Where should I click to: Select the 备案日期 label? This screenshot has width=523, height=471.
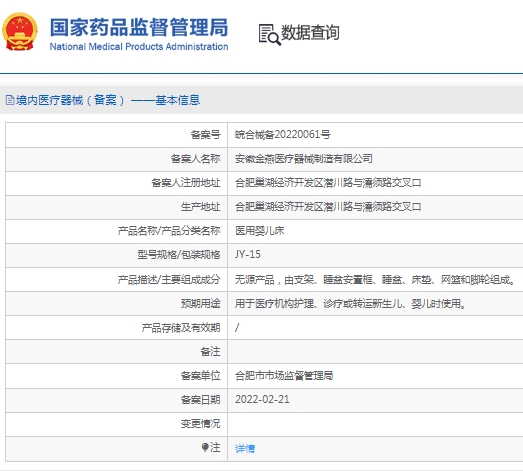(200, 400)
